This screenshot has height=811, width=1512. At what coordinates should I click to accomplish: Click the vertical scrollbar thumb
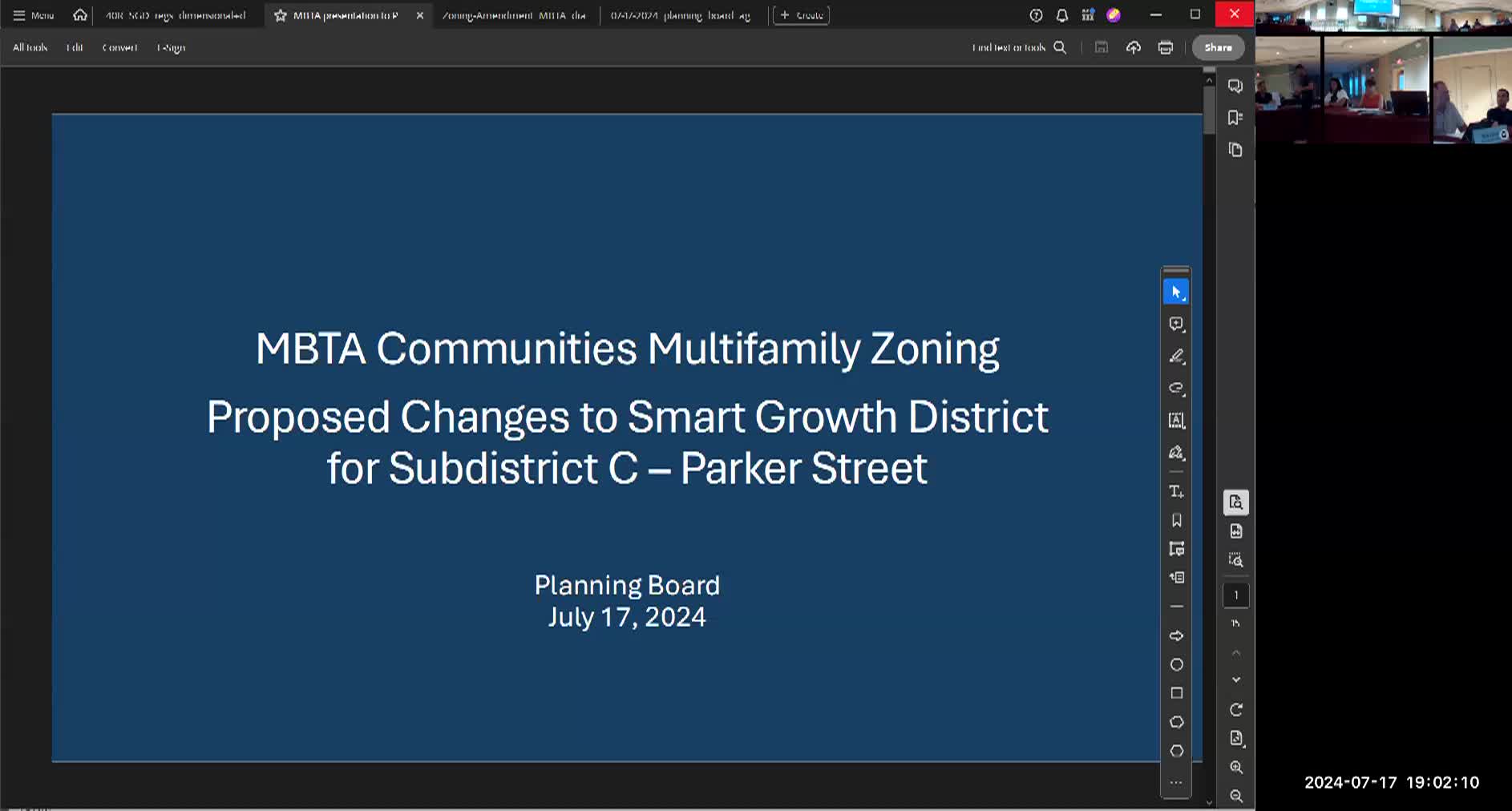(1209, 110)
